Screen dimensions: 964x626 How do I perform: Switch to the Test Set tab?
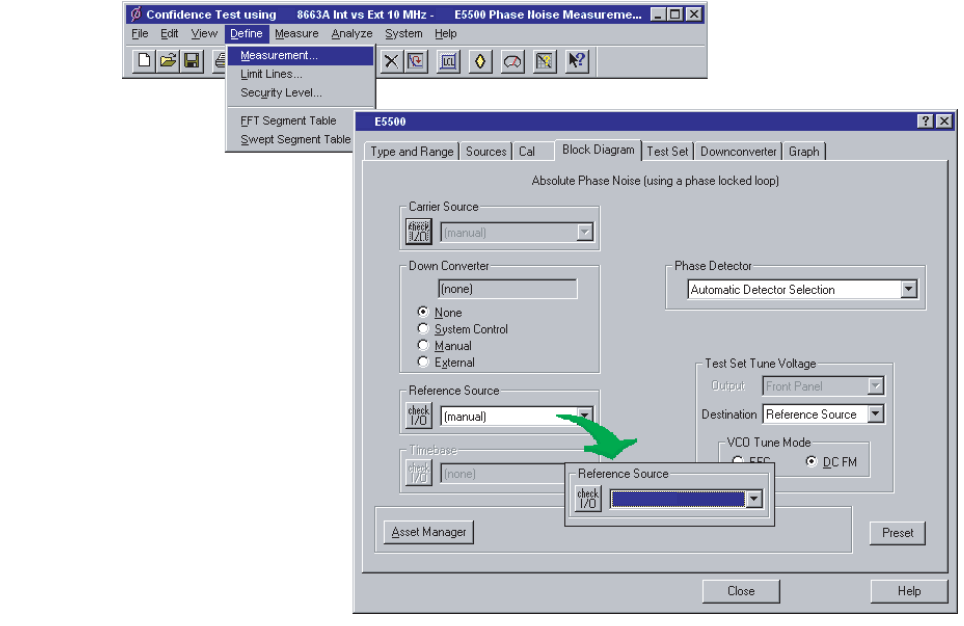coord(667,151)
